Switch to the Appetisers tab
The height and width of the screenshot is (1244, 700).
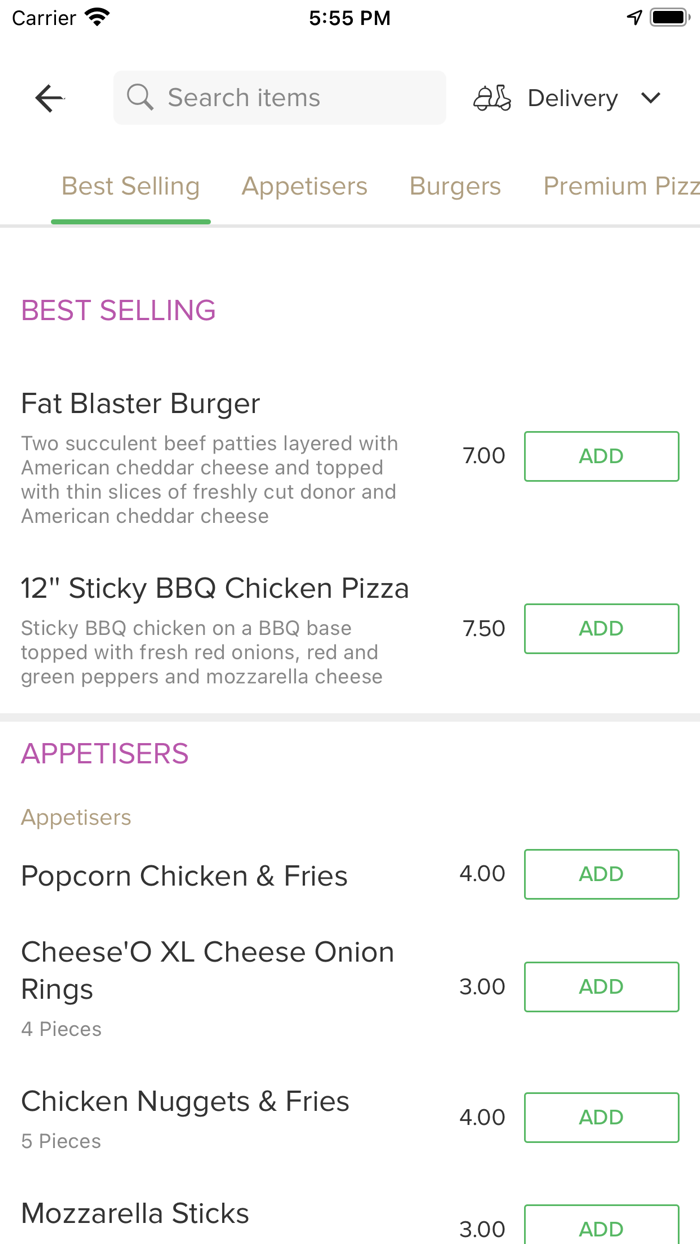pos(304,186)
